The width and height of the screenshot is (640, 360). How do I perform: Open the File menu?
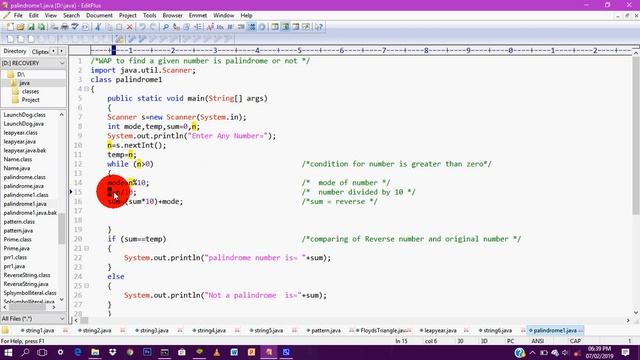coord(18,16)
